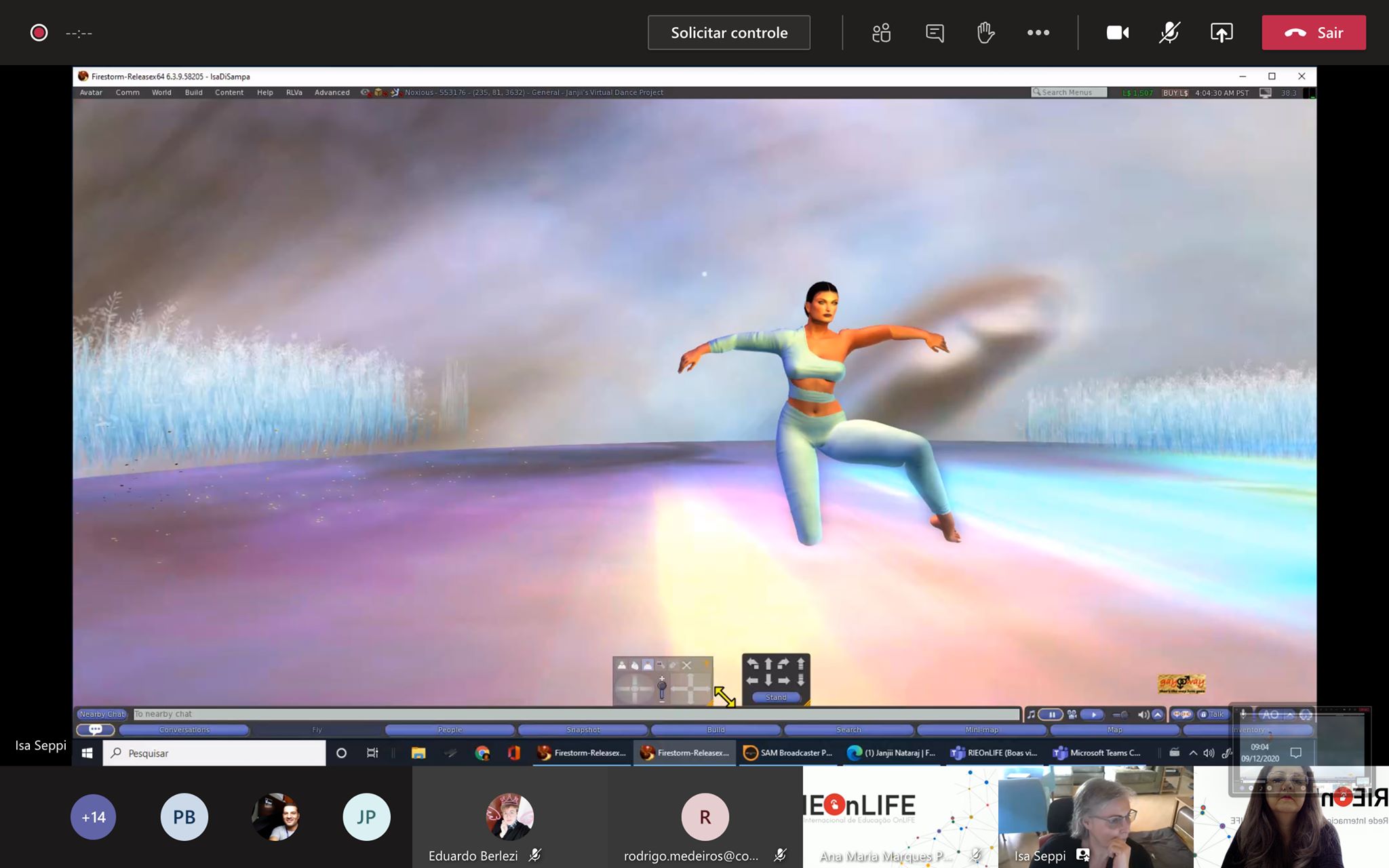Click the fly up (jump) arrow
The width and height of the screenshot is (1389, 868).
pyautogui.click(x=801, y=664)
